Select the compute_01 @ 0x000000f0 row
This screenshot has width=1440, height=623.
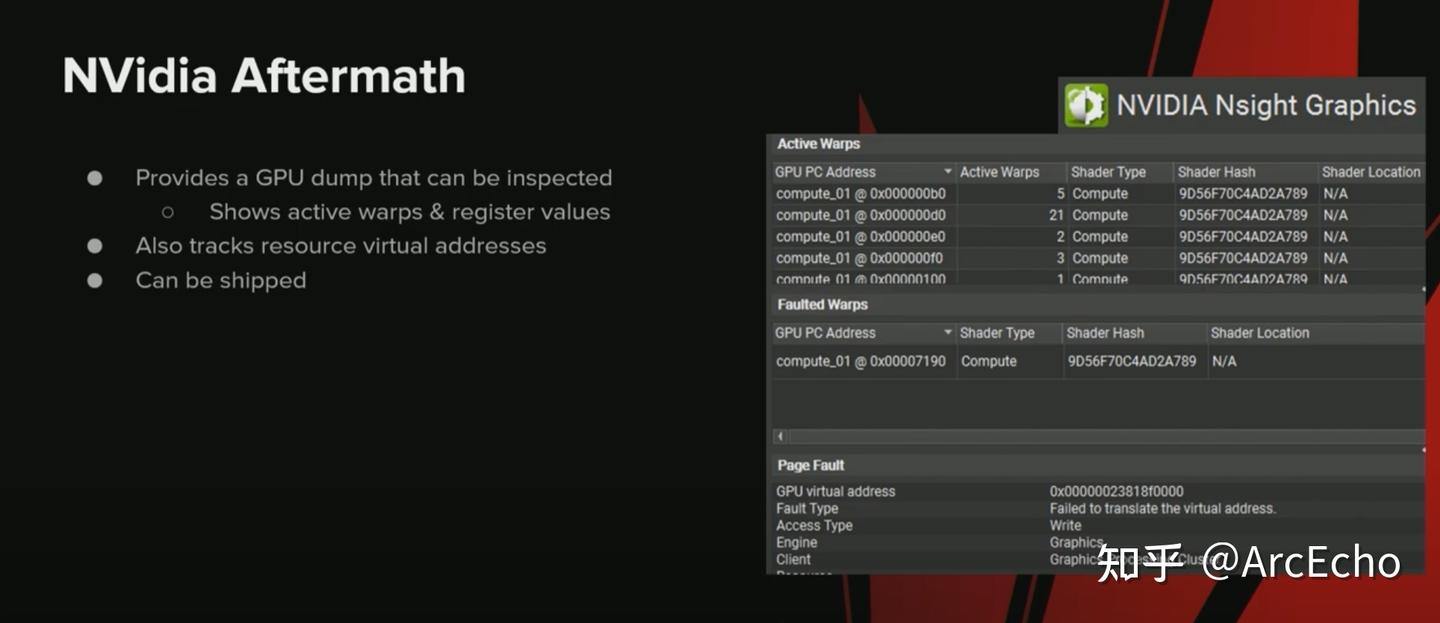[861, 258]
